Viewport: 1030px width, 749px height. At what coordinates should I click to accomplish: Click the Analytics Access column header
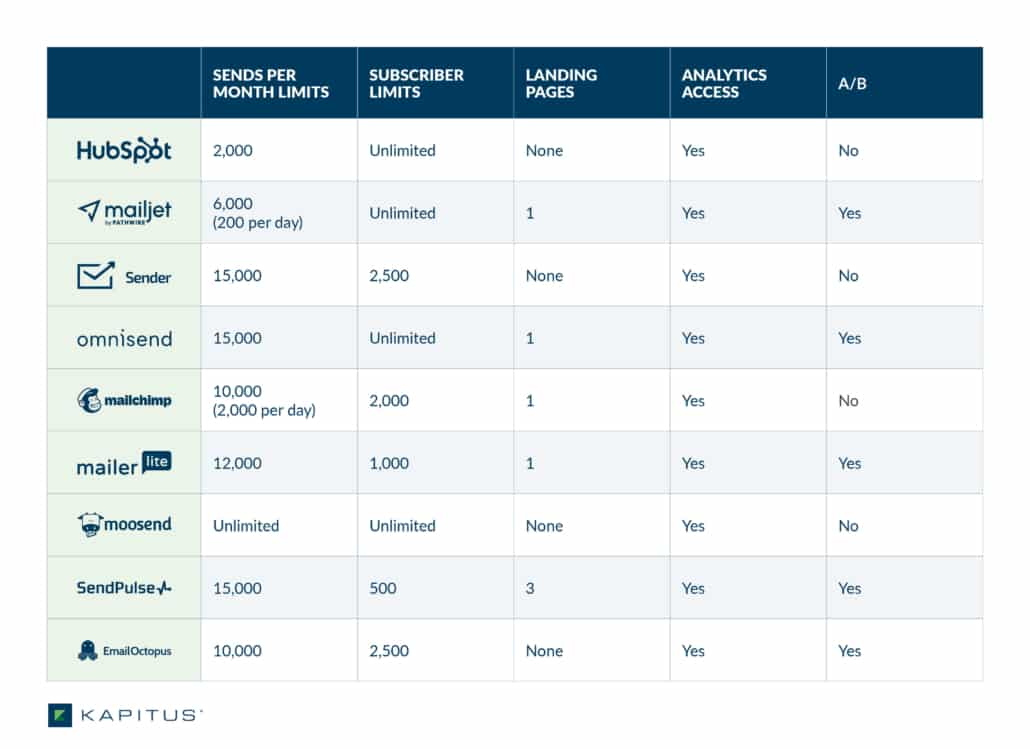point(724,83)
